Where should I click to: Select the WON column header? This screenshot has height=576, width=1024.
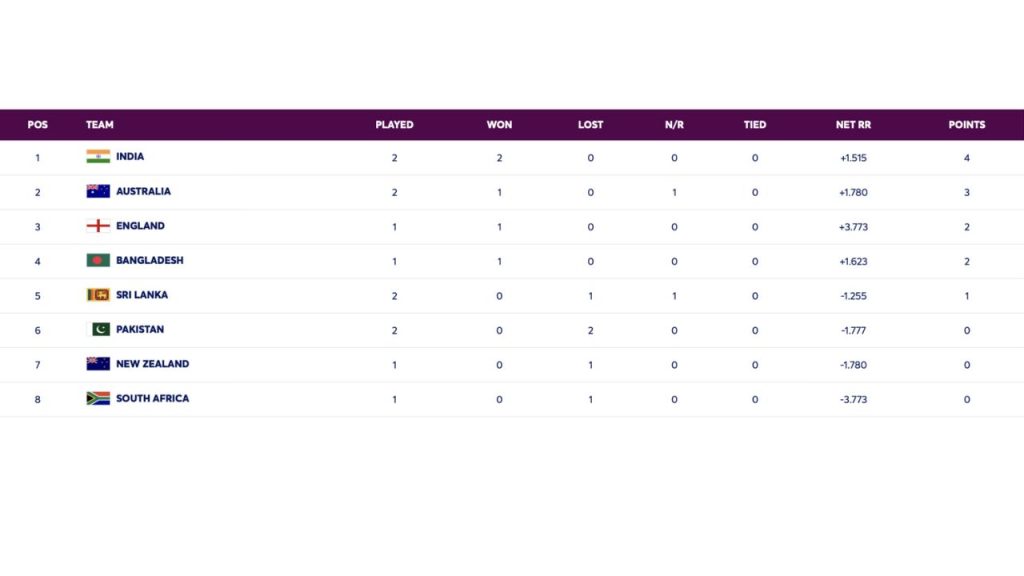[x=499, y=125]
